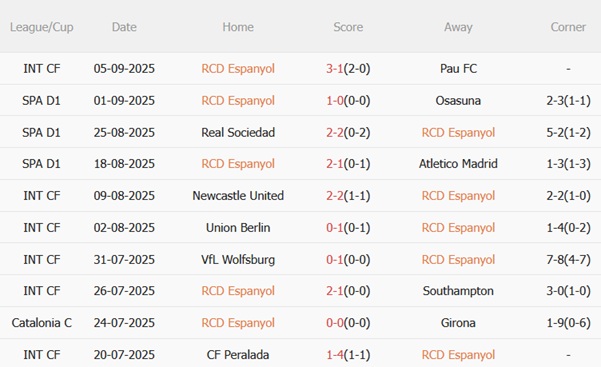Click the League/Cup column header
The width and height of the screenshot is (601, 367).
point(41,27)
